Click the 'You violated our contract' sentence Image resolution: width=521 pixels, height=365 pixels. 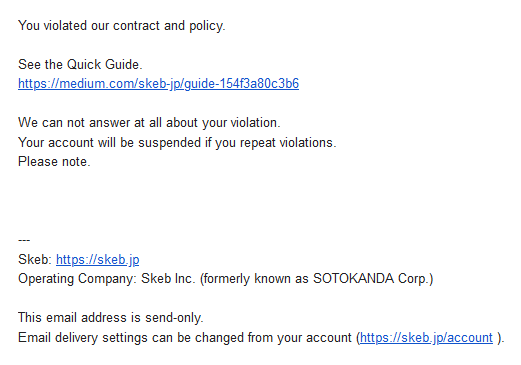click(122, 26)
